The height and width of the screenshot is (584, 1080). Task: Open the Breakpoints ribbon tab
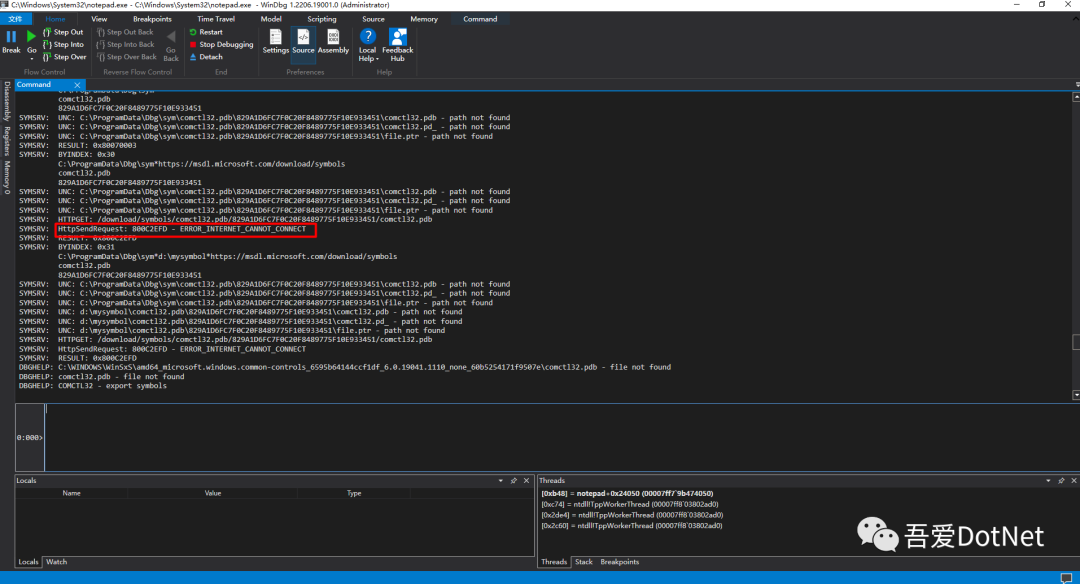pos(152,19)
